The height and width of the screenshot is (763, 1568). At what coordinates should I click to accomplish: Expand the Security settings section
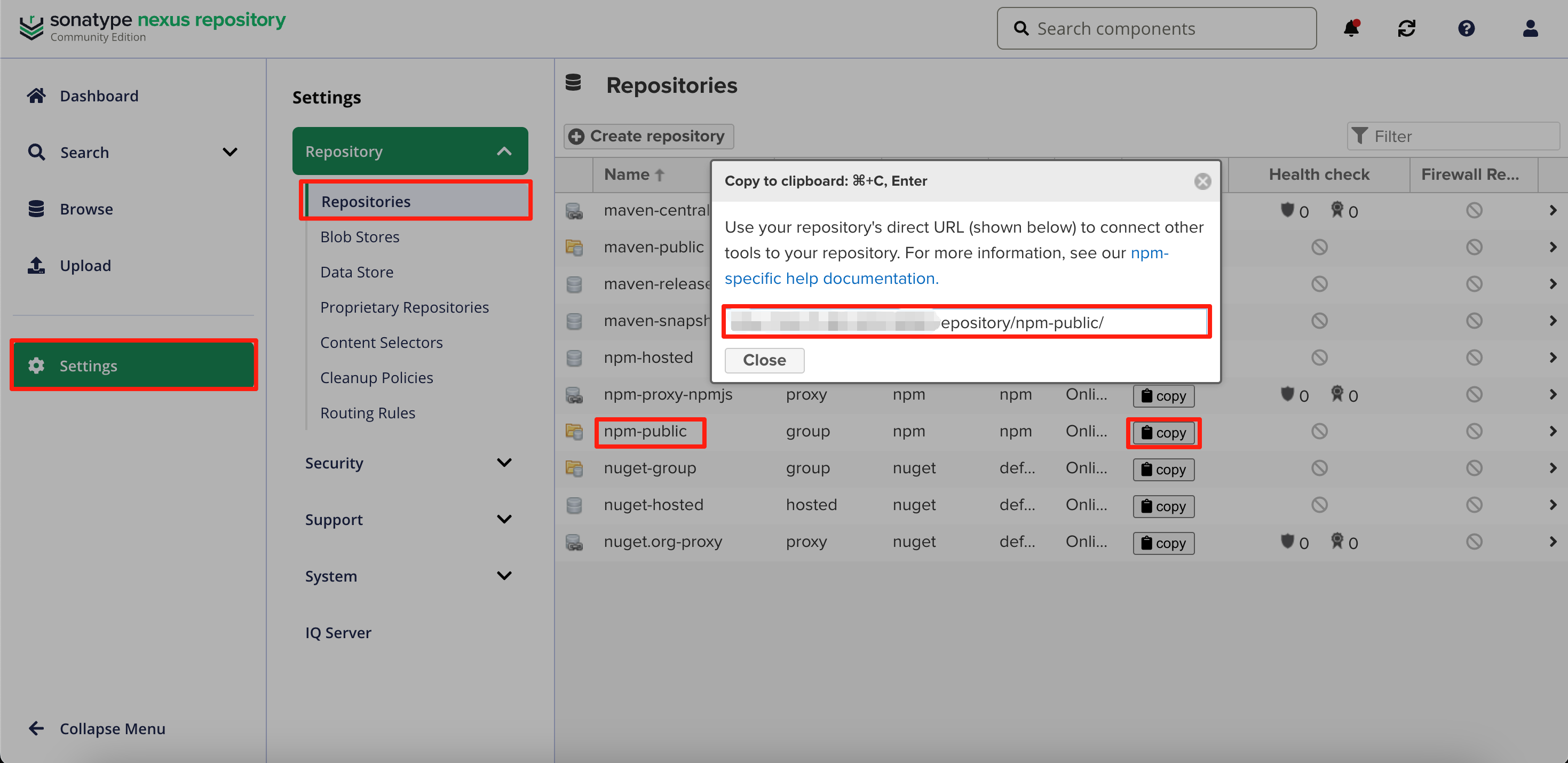504,463
